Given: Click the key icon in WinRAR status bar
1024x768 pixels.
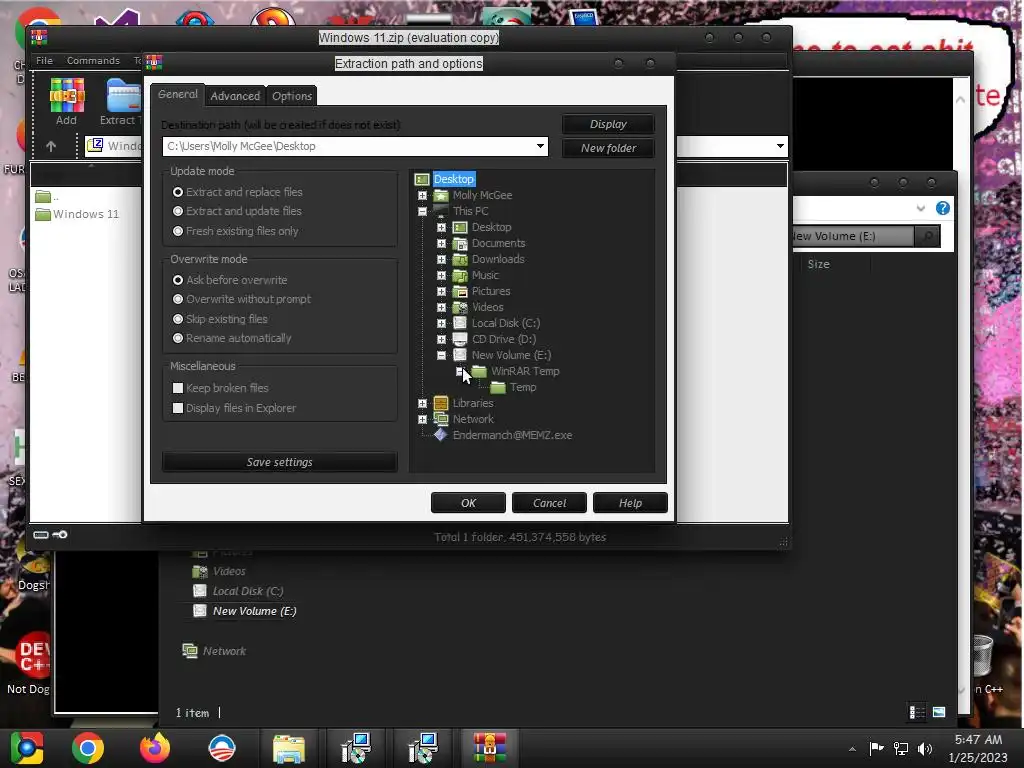Looking at the screenshot, I should point(60,535).
